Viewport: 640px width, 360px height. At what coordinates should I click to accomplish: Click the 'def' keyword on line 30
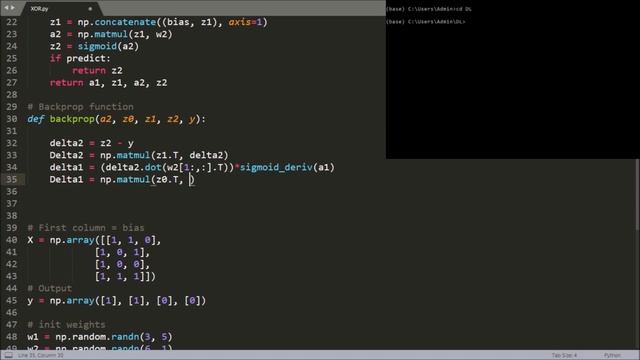(36, 119)
